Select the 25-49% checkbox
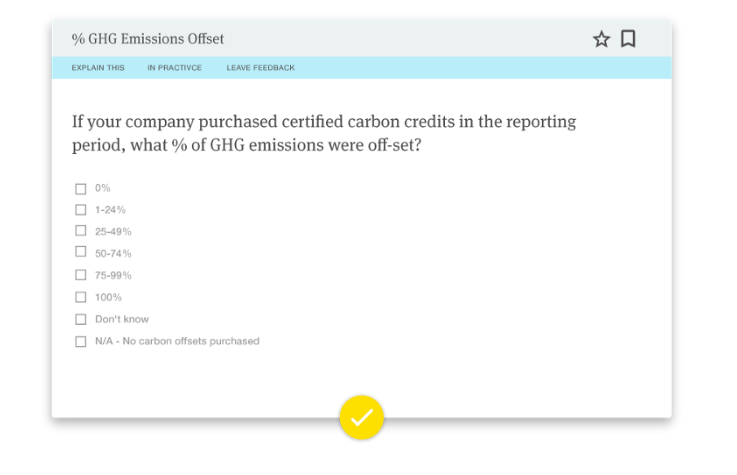 click(x=81, y=231)
